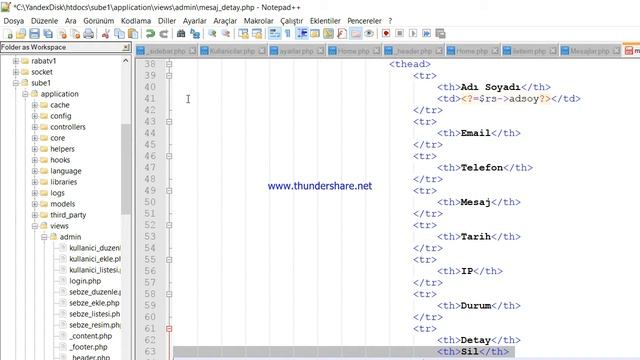Click the Redo toolbar icon
Image resolution: width=640 pixels, height=360 pixels.
(x=164, y=34)
